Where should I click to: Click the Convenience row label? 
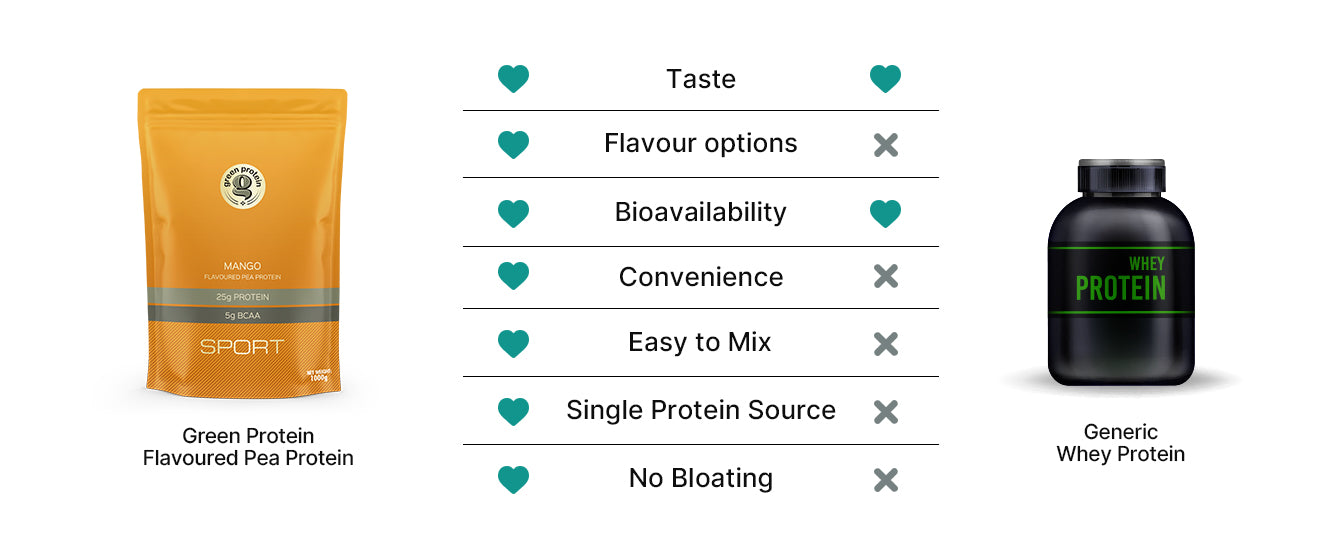click(700, 276)
